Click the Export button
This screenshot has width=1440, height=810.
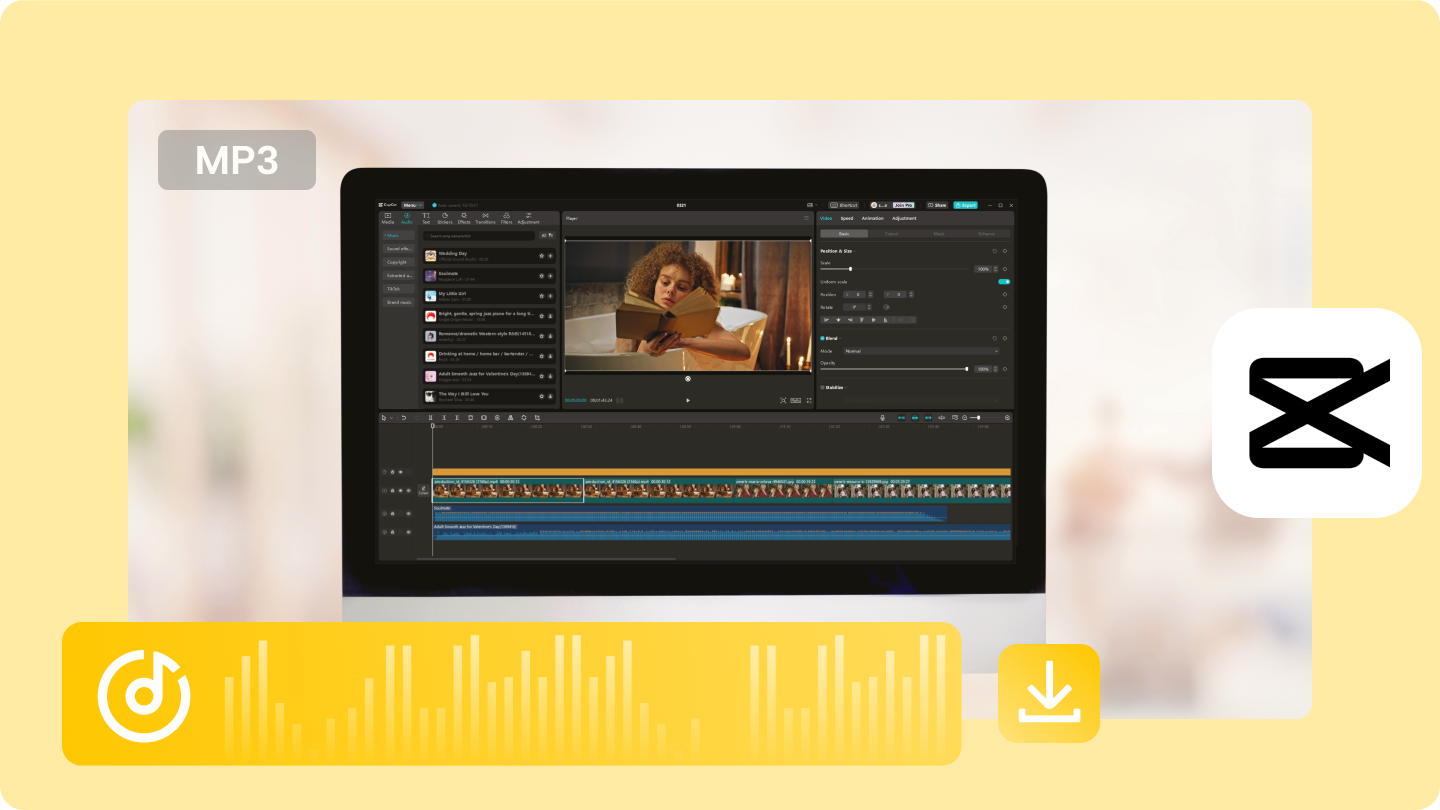pos(966,205)
